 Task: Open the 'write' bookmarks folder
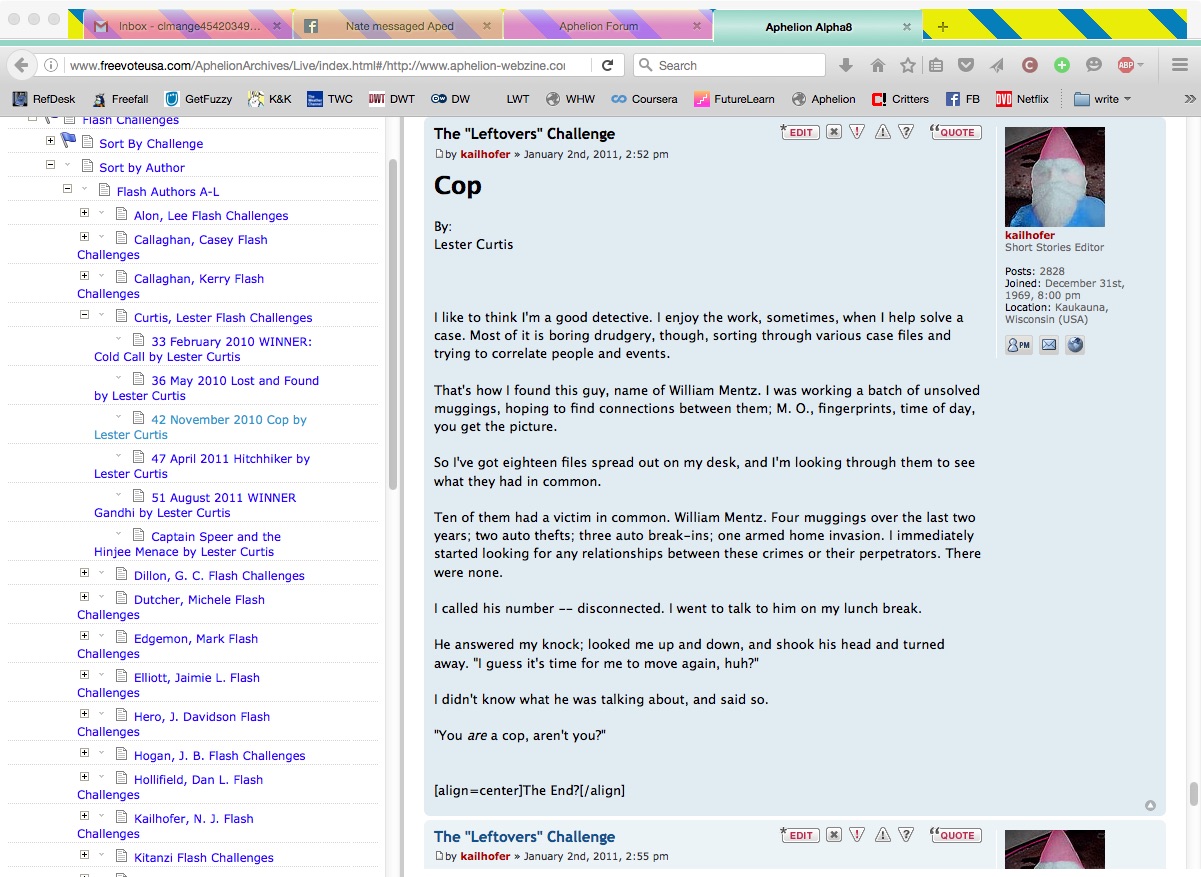1101,99
